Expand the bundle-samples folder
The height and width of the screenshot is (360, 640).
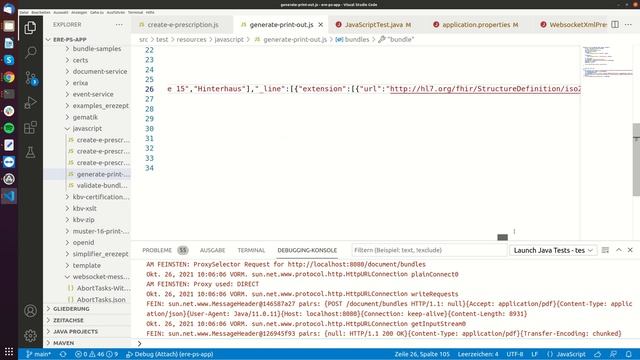point(97,49)
